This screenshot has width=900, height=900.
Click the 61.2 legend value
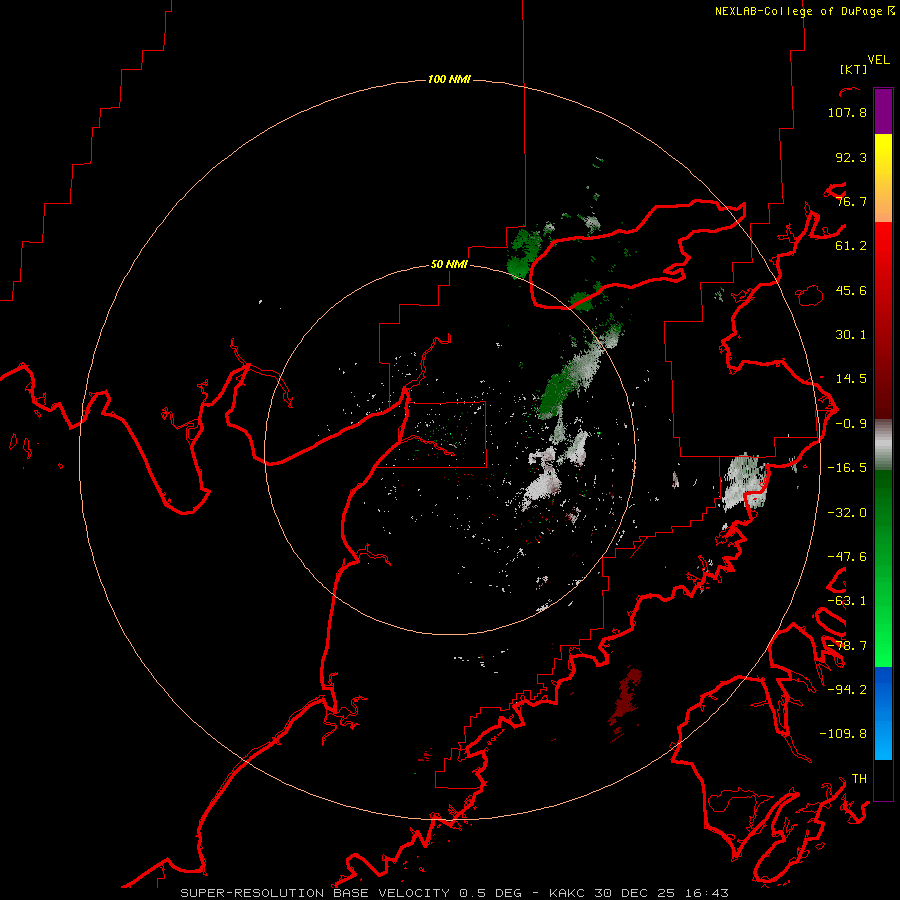coord(851,246)
